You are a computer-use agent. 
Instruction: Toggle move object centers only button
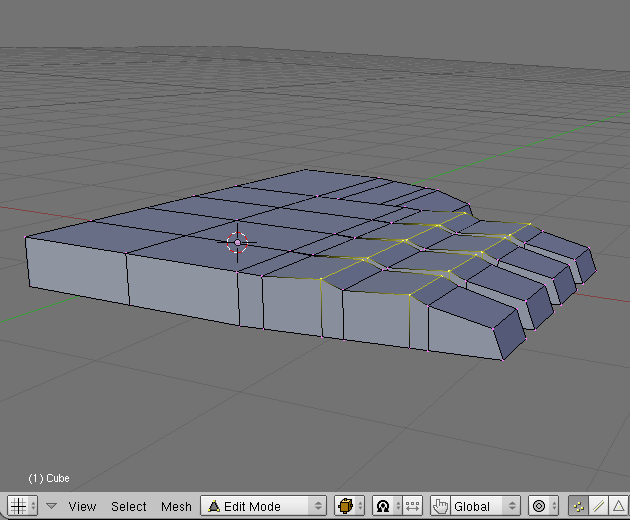coord(412,506)
